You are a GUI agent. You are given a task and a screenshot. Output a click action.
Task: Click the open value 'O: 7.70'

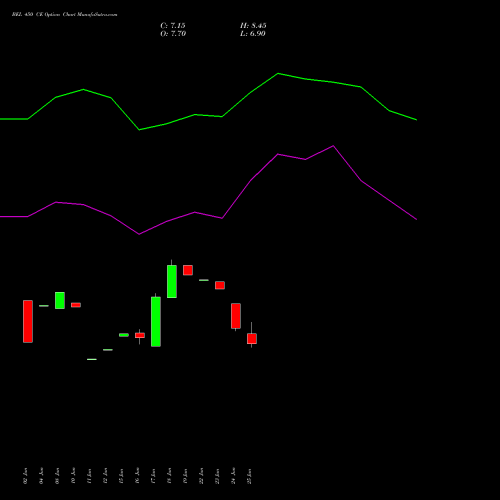(173, 34)
